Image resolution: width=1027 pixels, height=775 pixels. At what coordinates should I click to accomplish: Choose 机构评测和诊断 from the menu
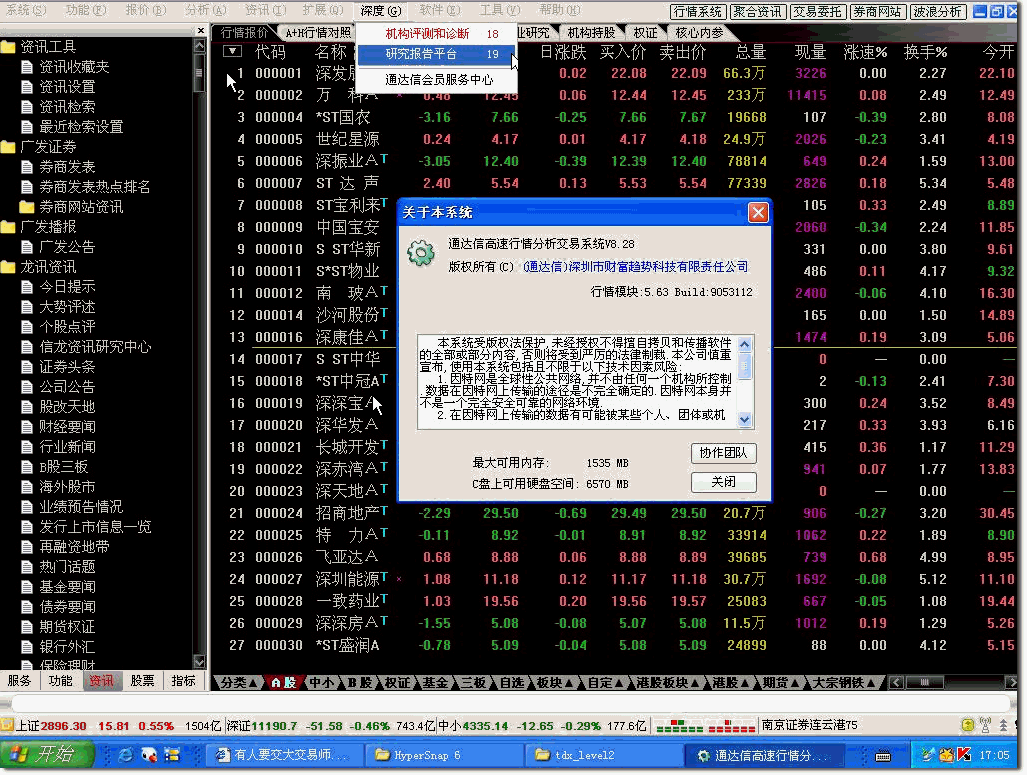pyautogui.click(x=436, y=33)
